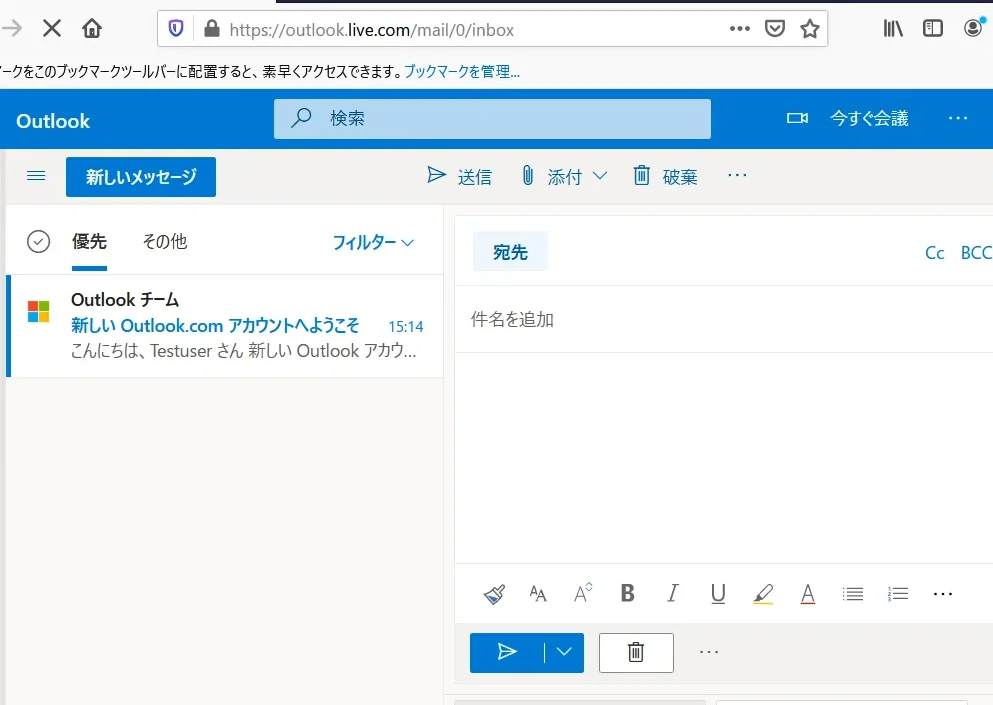Viewport: 993px width, 705px height.
Task: Open more options beside the discard button
Action: pyautogui.click(x=709, y=652)
